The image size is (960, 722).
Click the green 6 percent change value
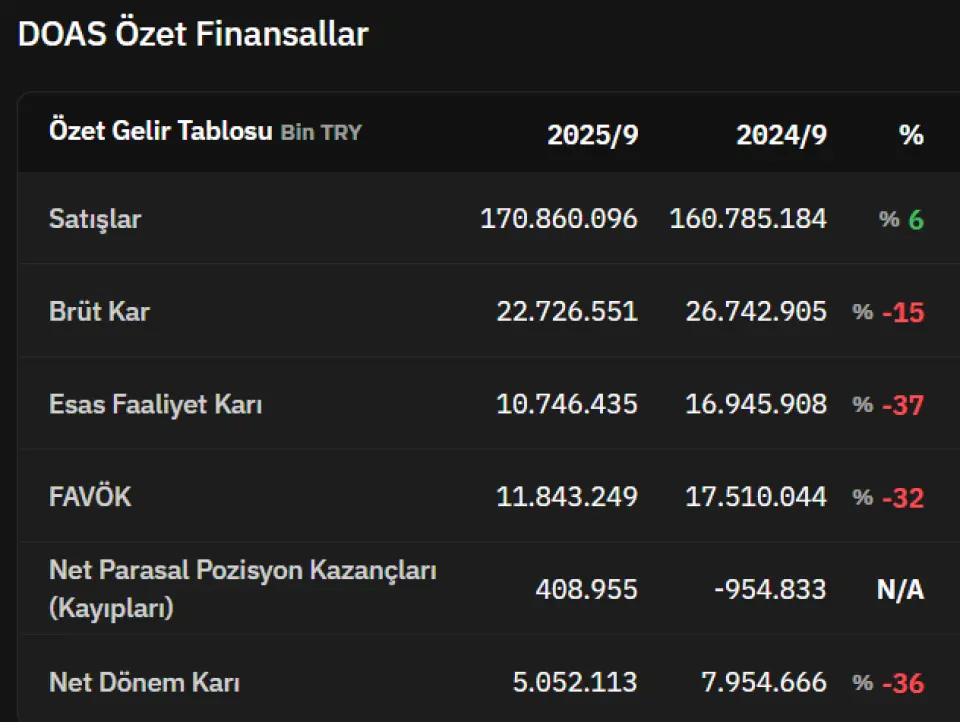click(x=915, y=220)
